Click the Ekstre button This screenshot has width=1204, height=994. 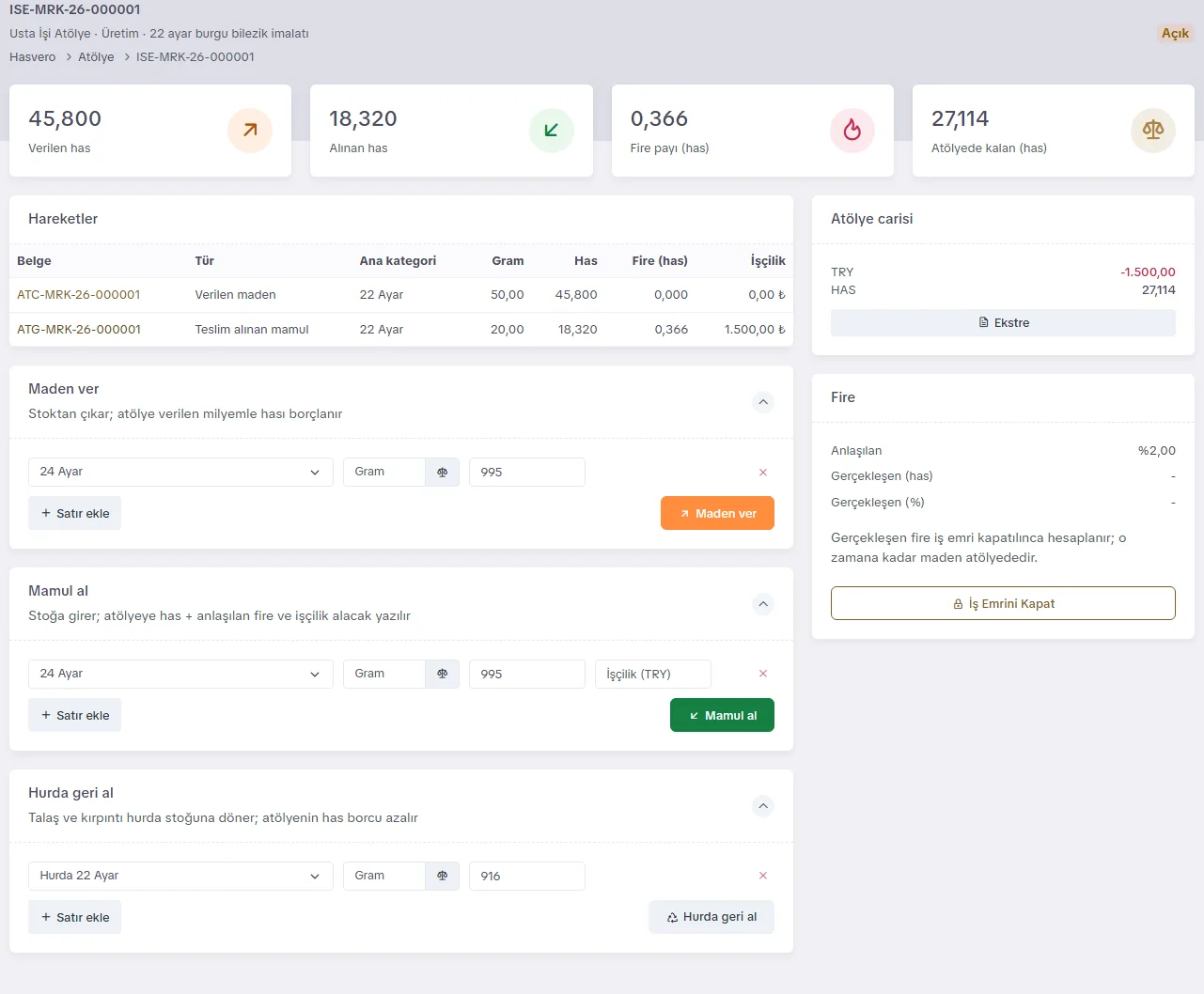(x=1003, y=323)
